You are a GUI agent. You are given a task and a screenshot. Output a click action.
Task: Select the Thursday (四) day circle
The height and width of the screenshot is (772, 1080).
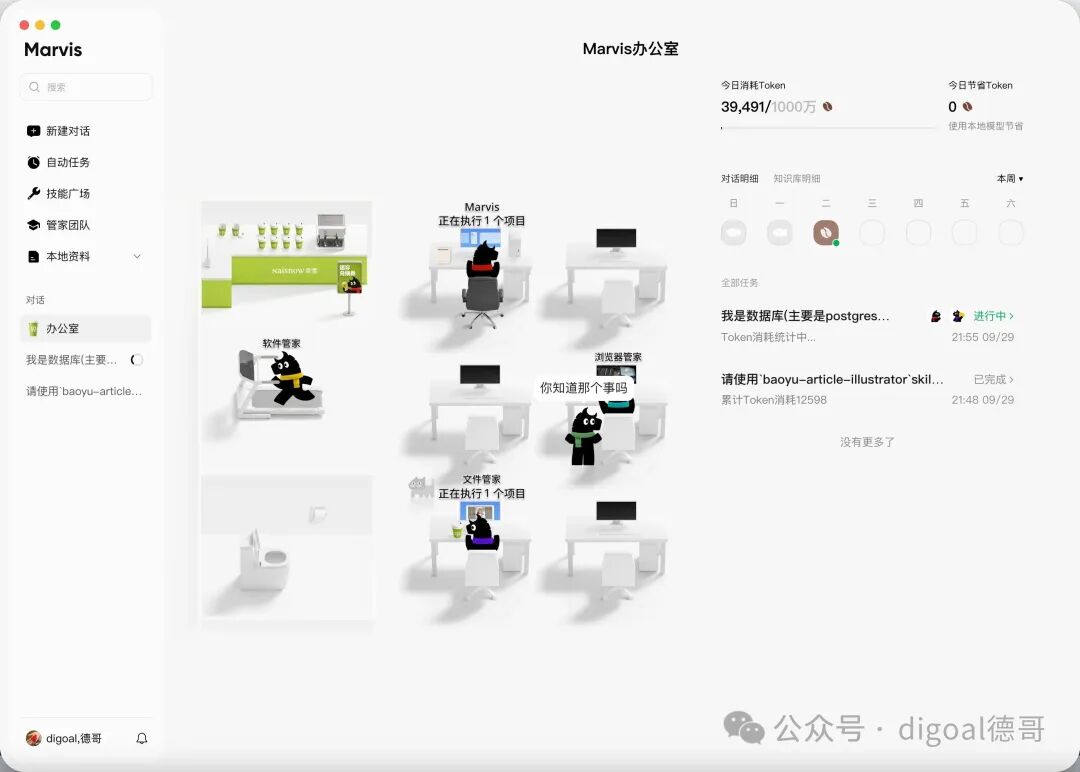tap(918, 233)
